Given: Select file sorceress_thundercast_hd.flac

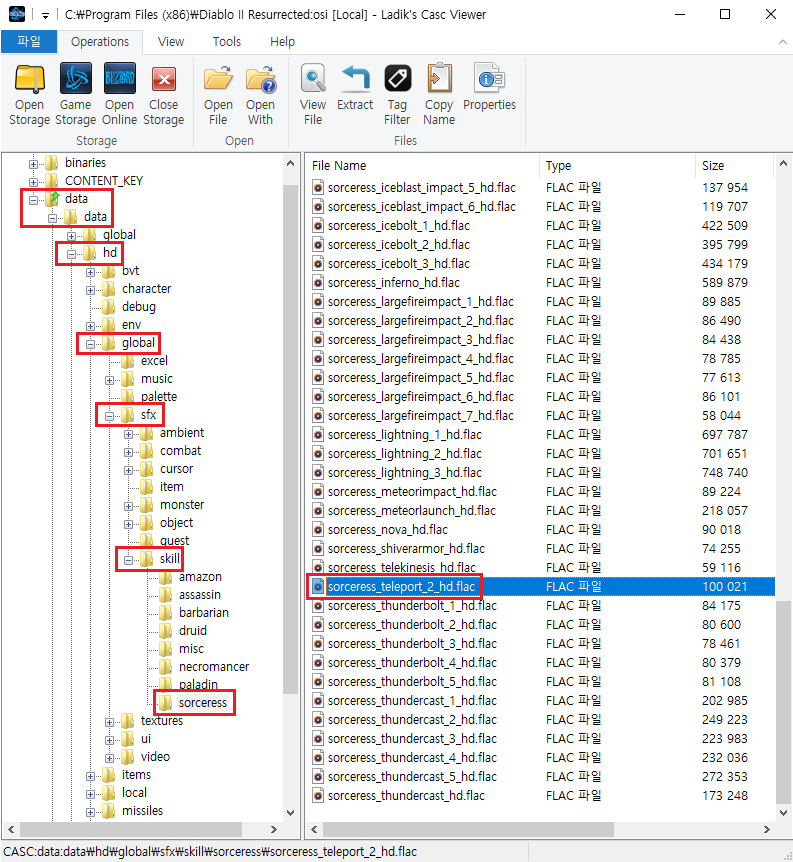Looking at the screenshot, I should coord(406,795).
